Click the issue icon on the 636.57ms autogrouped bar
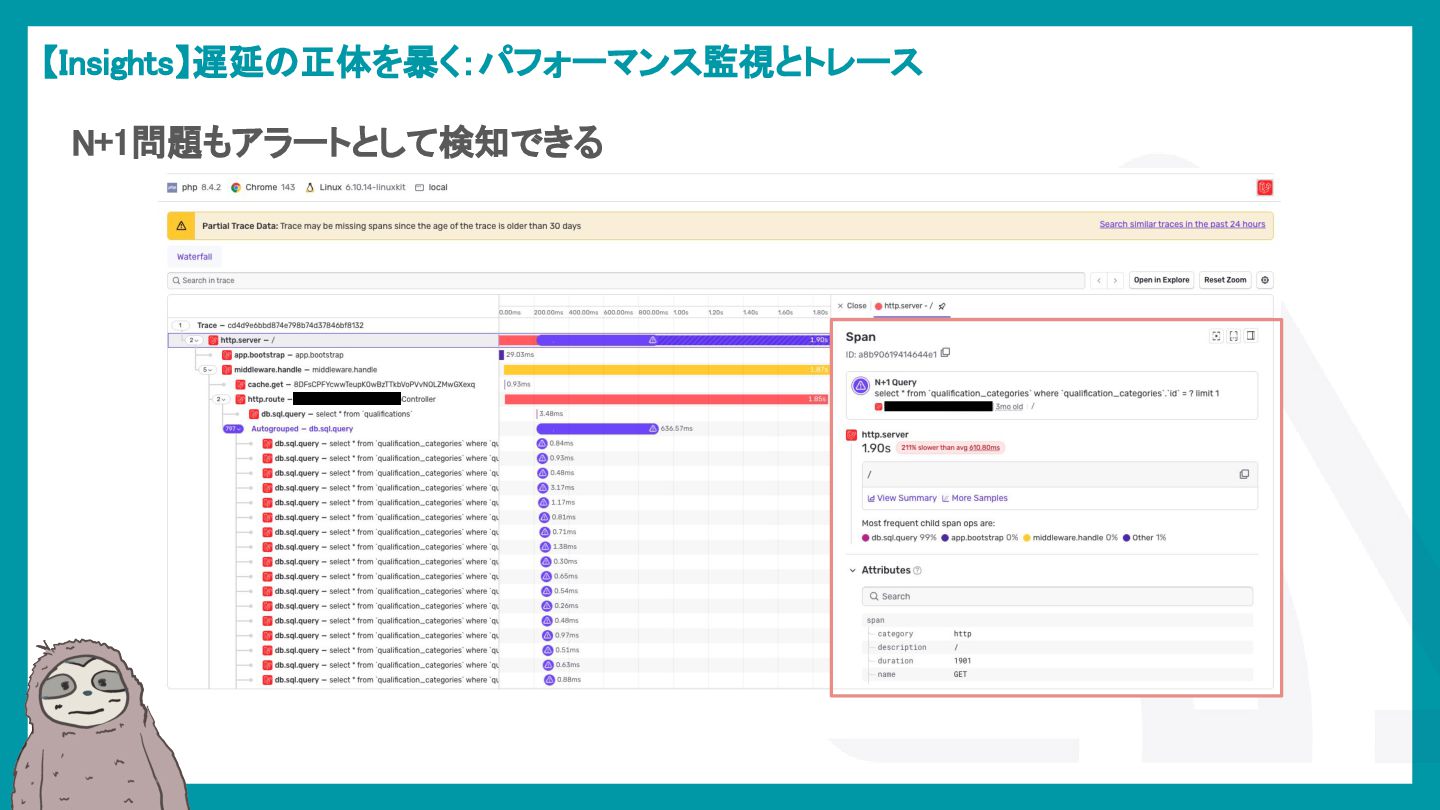 [652, 428]
